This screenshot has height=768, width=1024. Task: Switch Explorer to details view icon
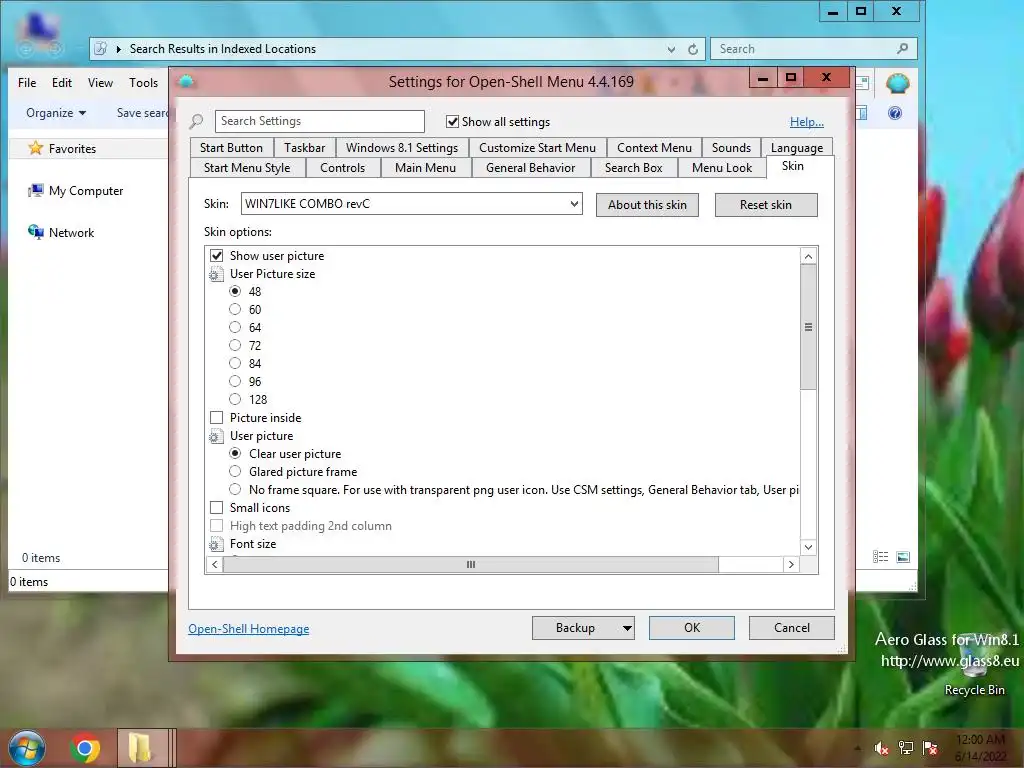880,557
